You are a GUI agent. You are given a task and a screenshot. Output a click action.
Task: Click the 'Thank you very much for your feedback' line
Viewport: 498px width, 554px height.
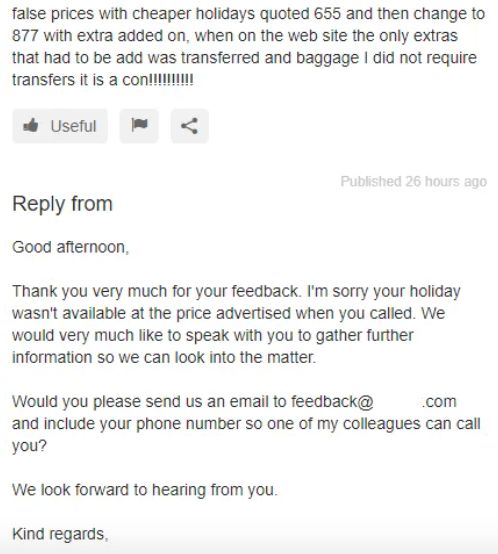coord(236,291)
